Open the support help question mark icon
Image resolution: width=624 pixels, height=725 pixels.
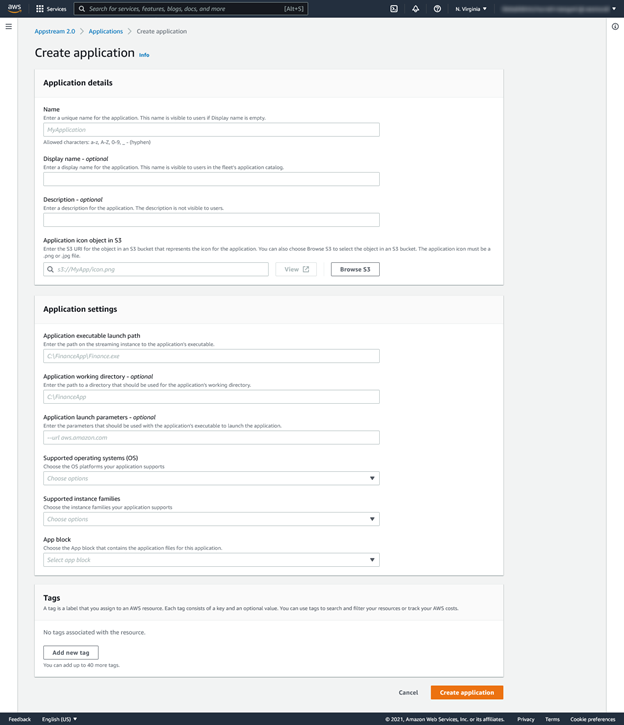tap(437, 9)
